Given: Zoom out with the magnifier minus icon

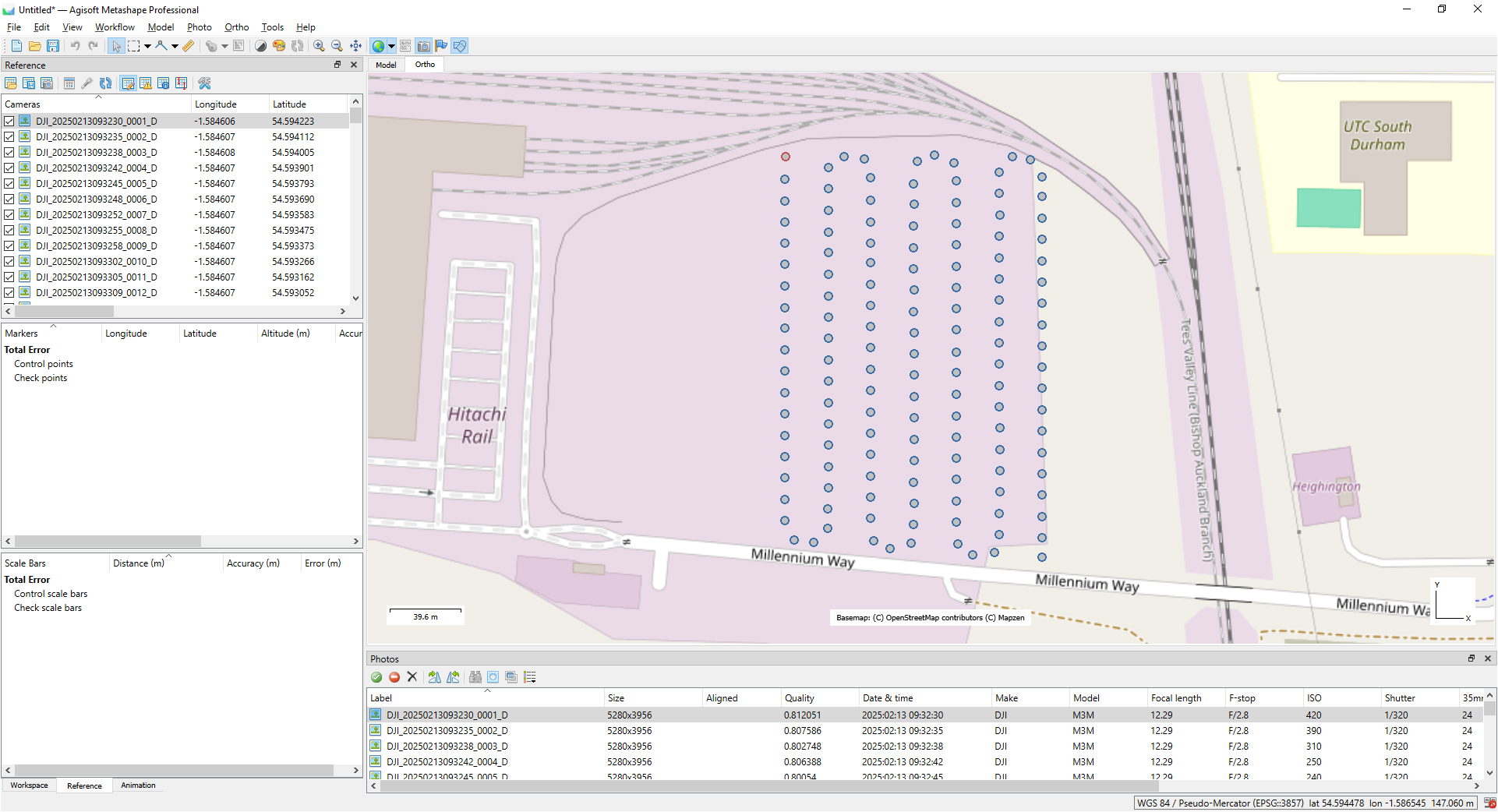Looking at the screenshot, I should coord(337,46).
